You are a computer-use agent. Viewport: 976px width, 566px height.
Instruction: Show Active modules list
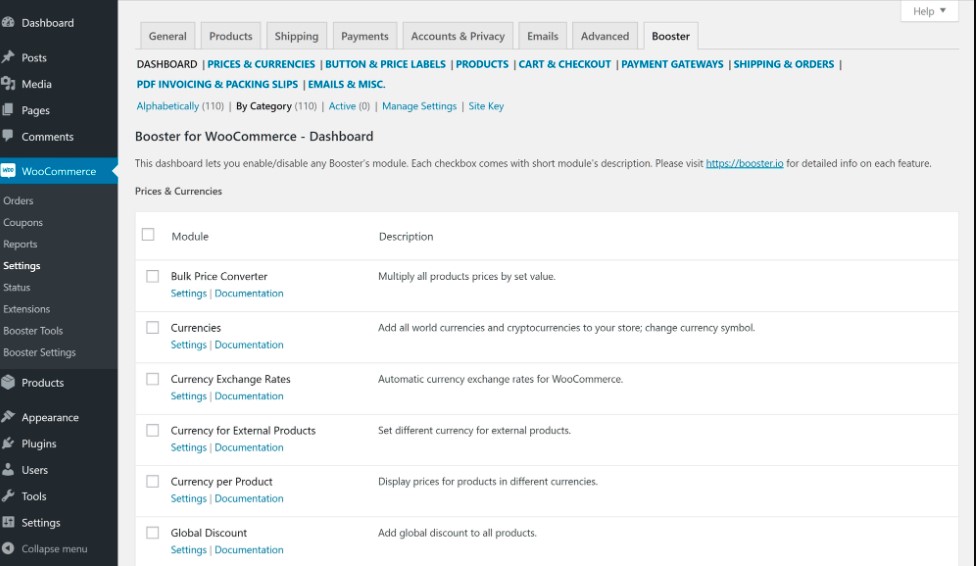342,106
